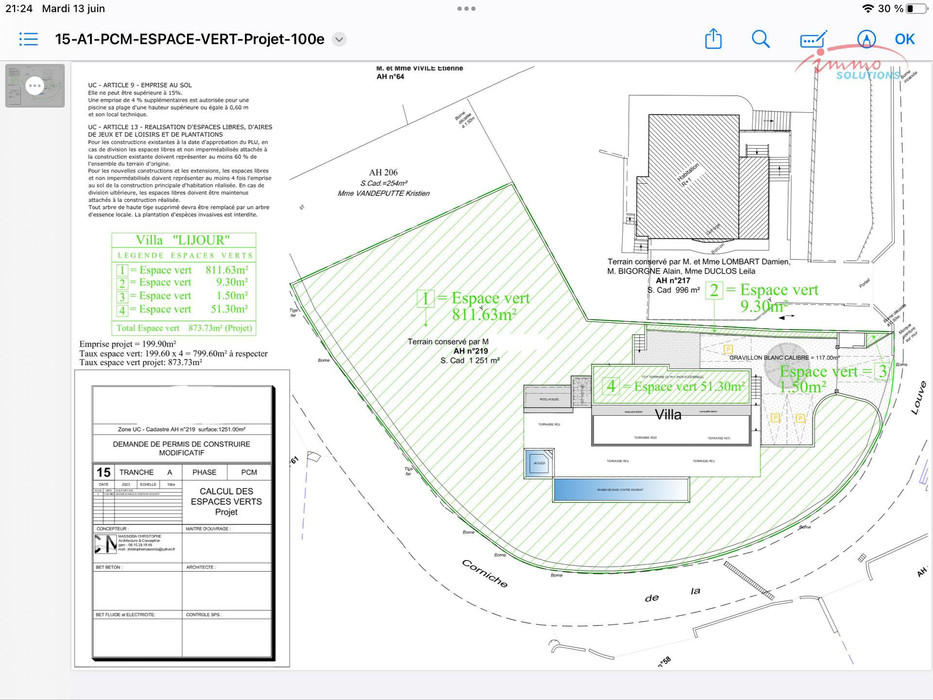Tap the magnifier search icon

(761, 39)
